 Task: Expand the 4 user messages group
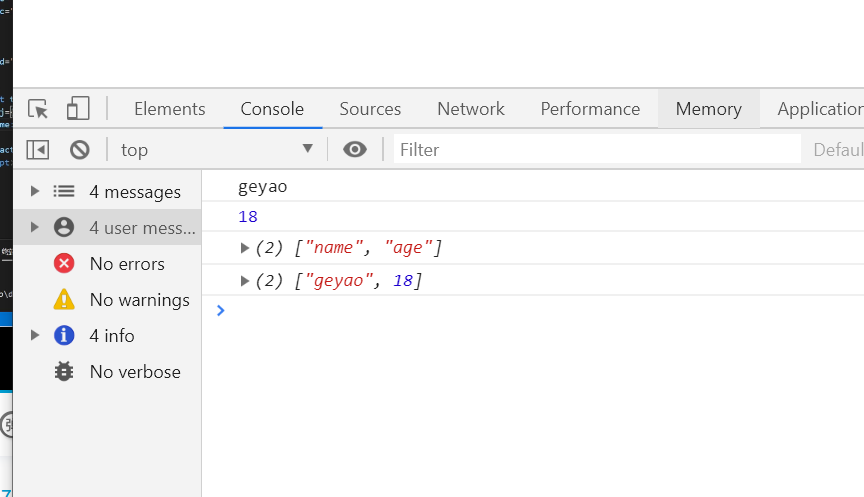[35, 228]
